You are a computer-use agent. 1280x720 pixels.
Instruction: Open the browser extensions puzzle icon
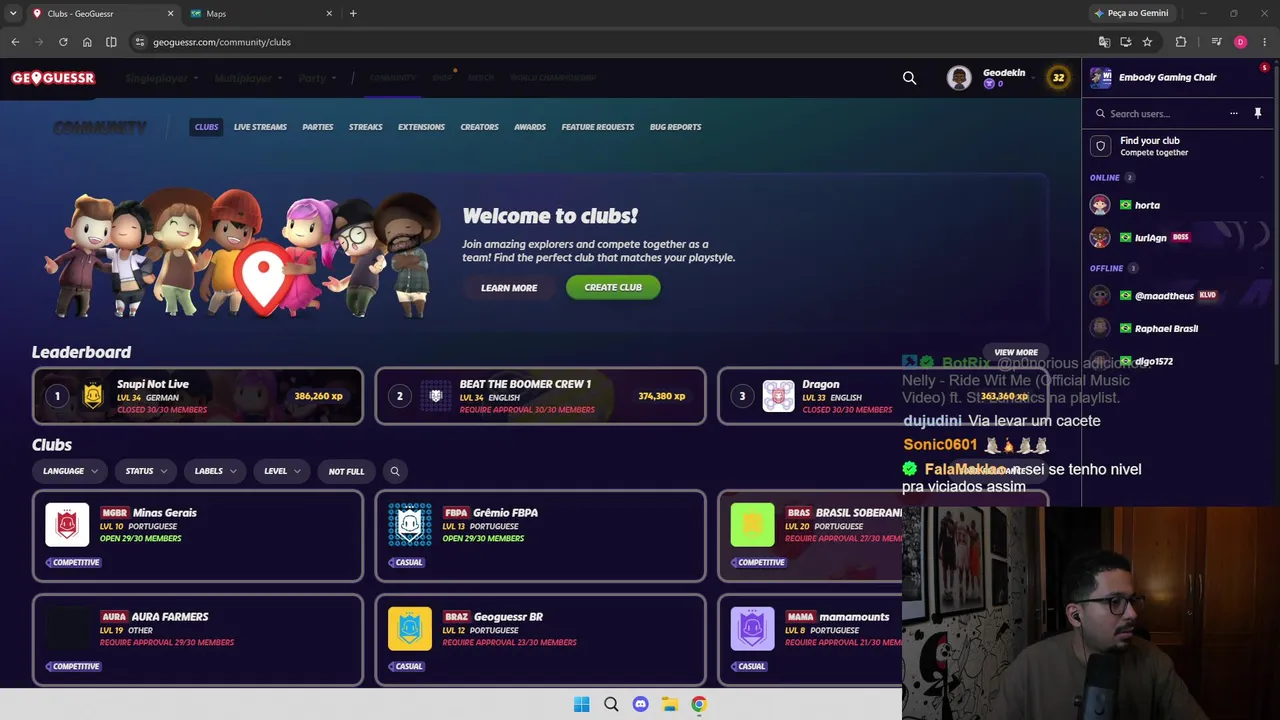pyautogui.click(x=1181, y=42)
